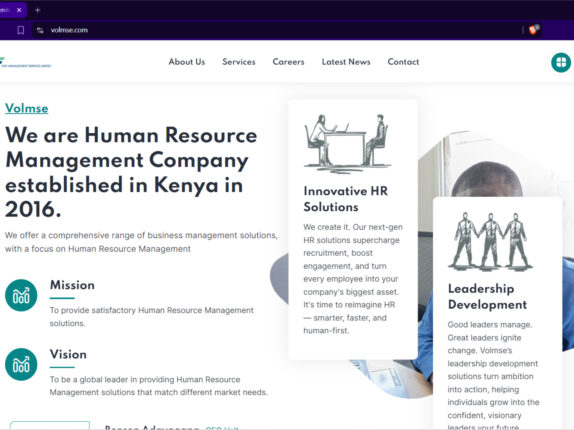Bookmark this page icon
The width and height of the screenshot is (574, 430).
pyautogui.click(x=21, y=30)
